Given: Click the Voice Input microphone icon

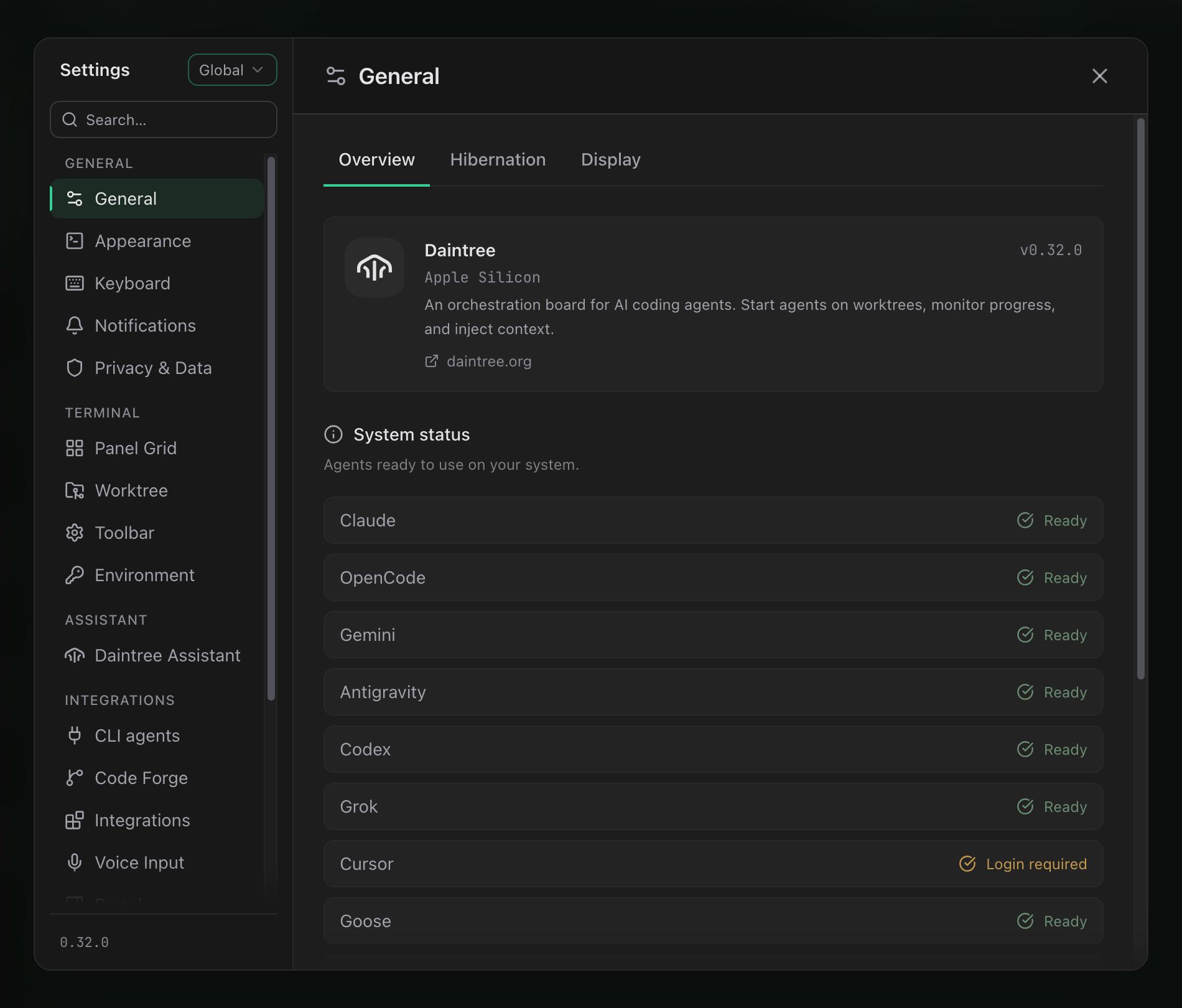Looking at the screenshot, I should [x=75, y=862].
